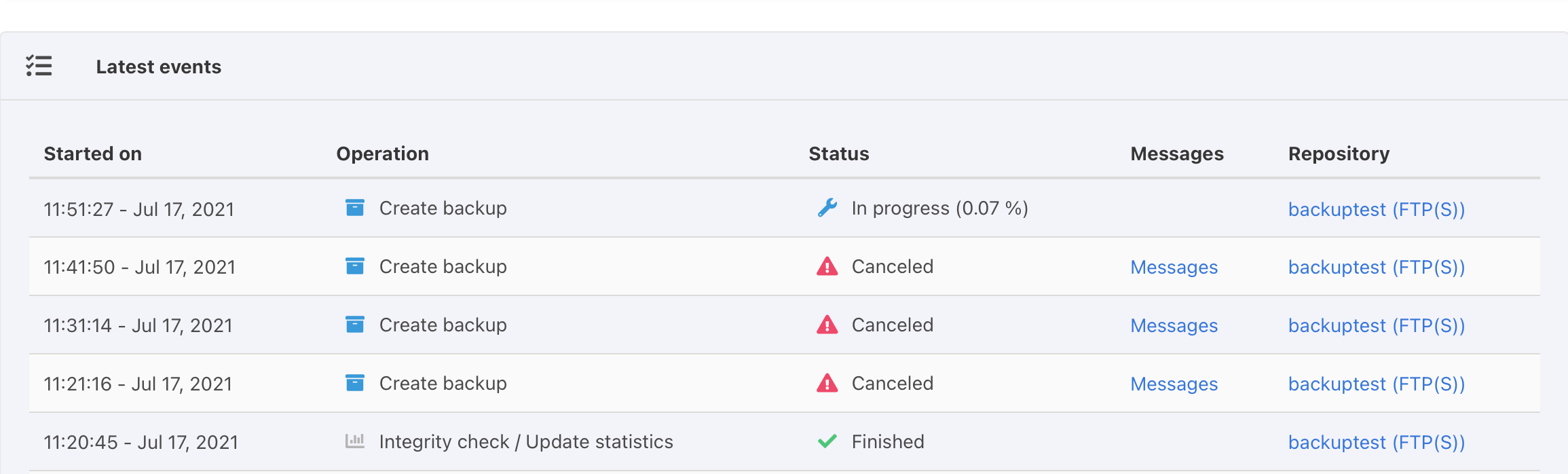This screenshot has height=474, width=1568.
Task: Open backuptest repository link for the in-progress backup
Action: [x=1376, y=209]
